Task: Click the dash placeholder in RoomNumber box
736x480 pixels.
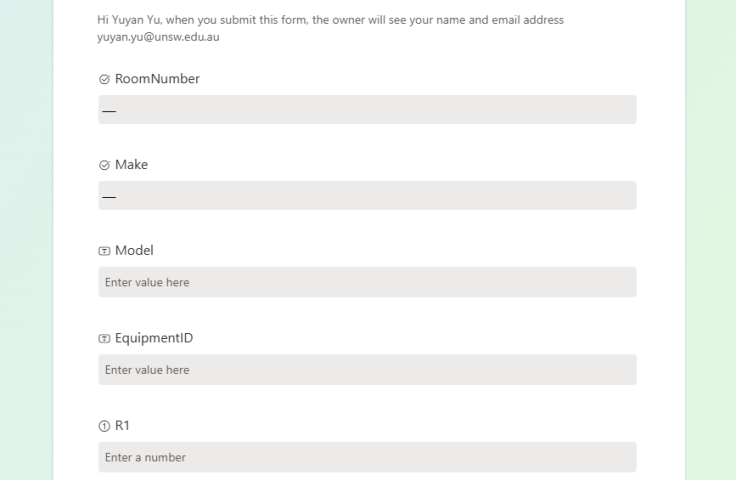Action: (x=109, y=111)
